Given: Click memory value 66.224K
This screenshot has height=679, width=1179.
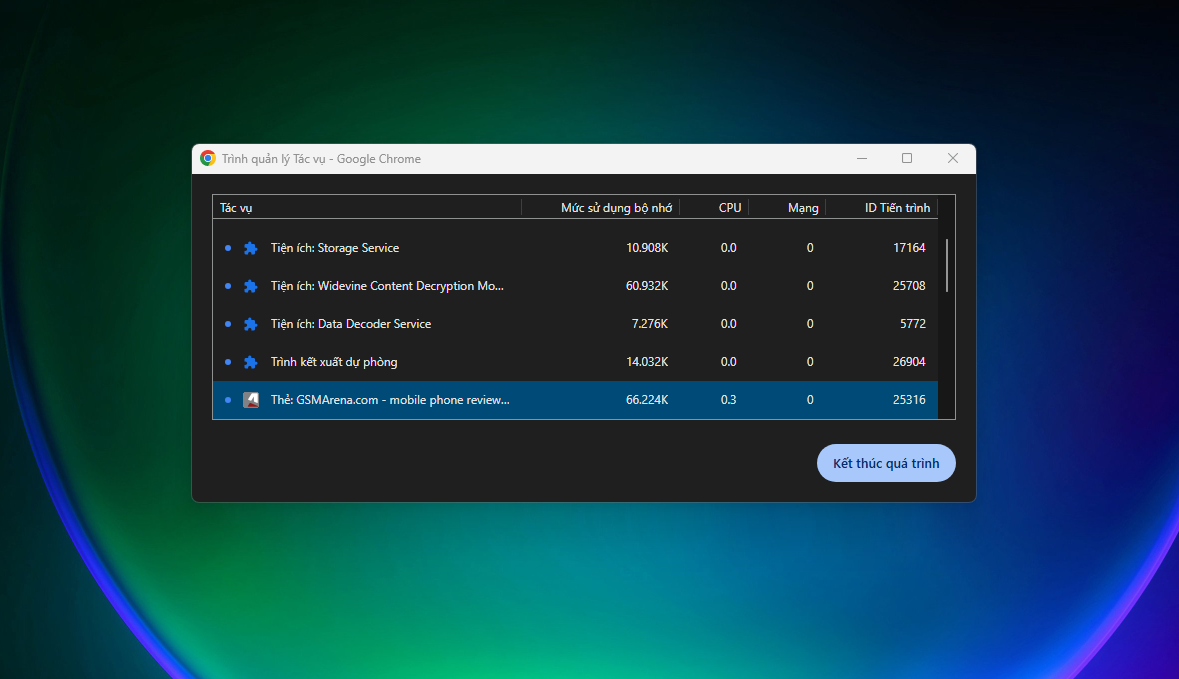Looking at the screenshot, I should (647, 400).
